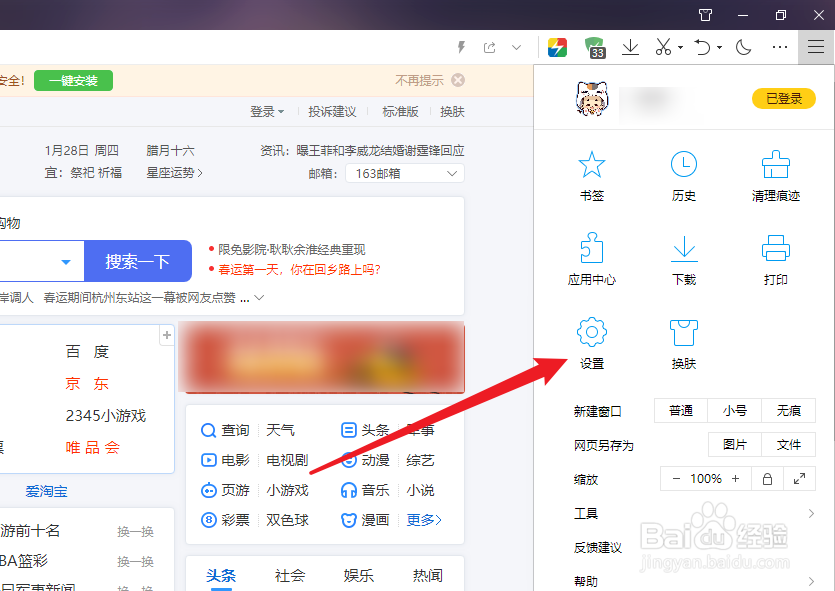Open the downloads arrow in toolbar
835x591 pixels.
tap(630, 47)
